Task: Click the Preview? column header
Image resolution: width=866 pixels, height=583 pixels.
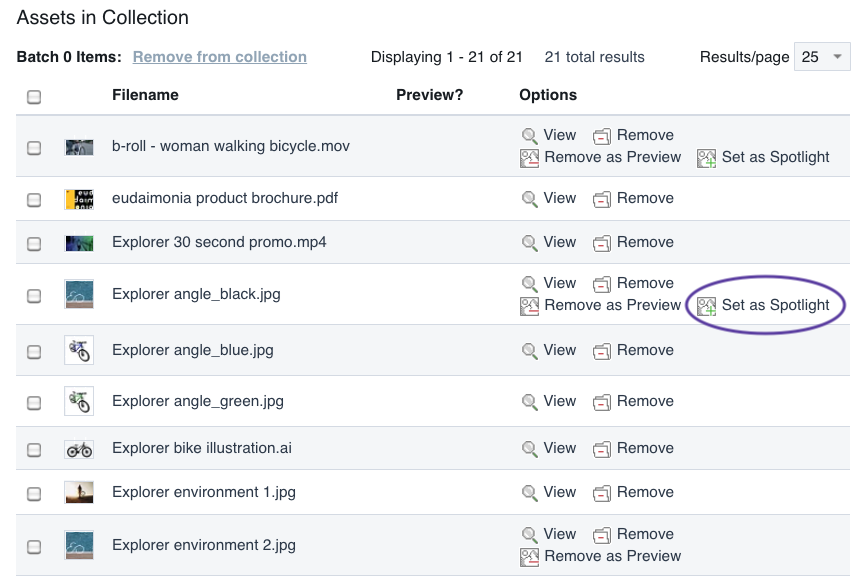Action: [x=430, y=95]
